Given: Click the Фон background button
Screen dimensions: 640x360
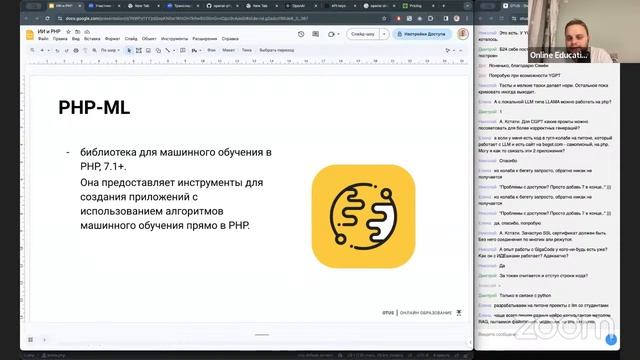Looking at the screenshot, I should click(211, 50).
